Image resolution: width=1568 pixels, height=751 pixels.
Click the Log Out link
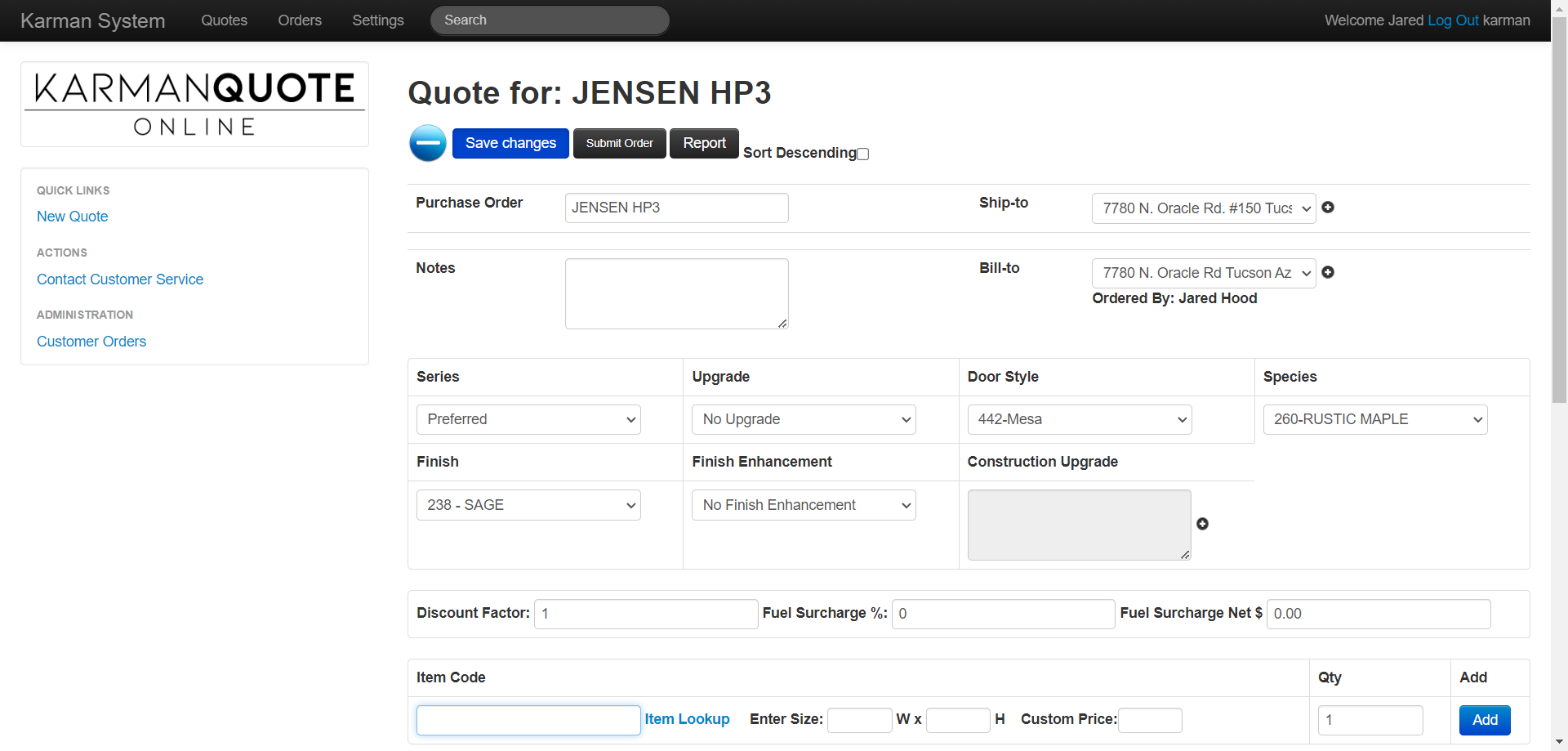pos(1453,20)
